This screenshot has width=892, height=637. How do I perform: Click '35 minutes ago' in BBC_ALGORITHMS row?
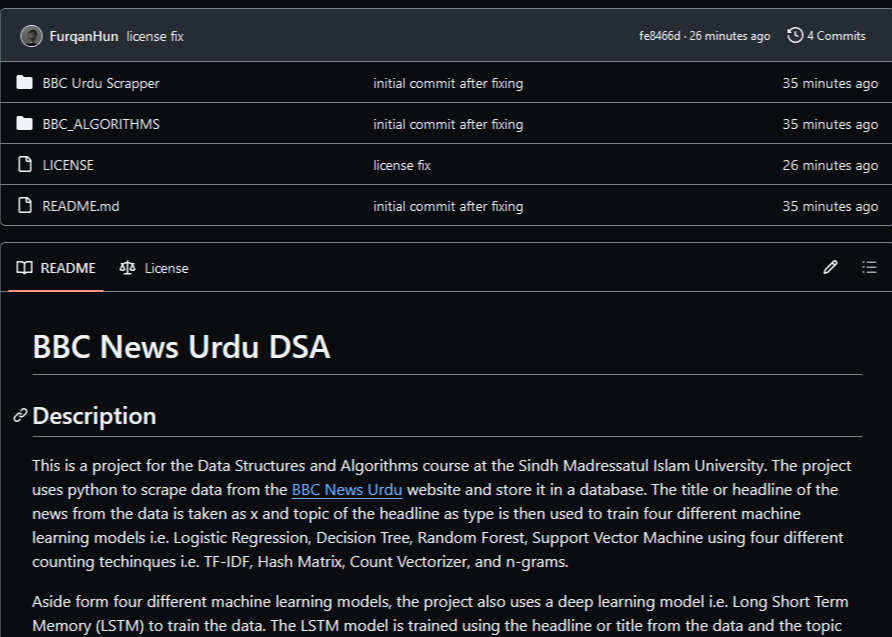click(x=830, y=124)
